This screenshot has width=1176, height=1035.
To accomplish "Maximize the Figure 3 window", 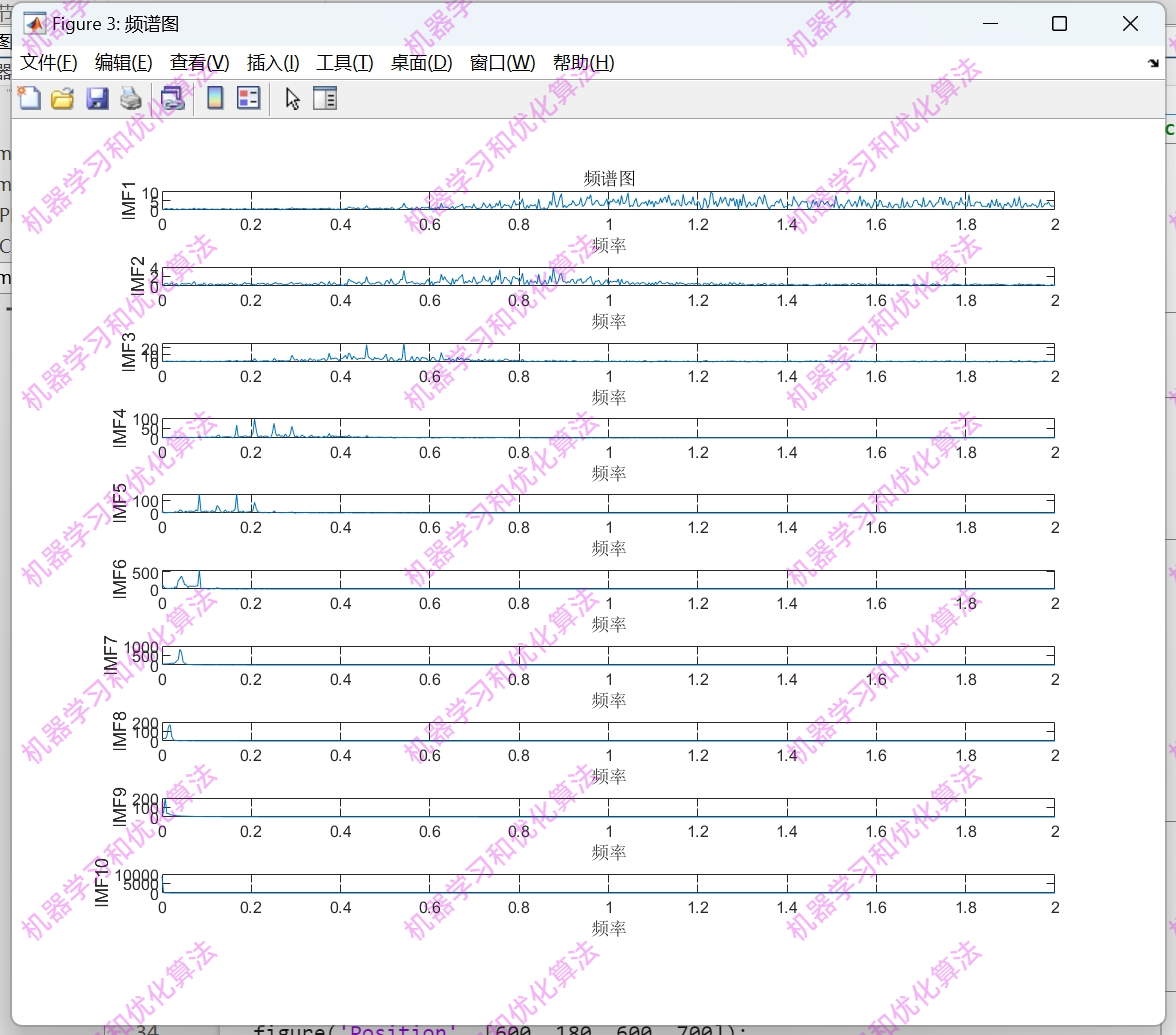I will (x=1060, y=24).
